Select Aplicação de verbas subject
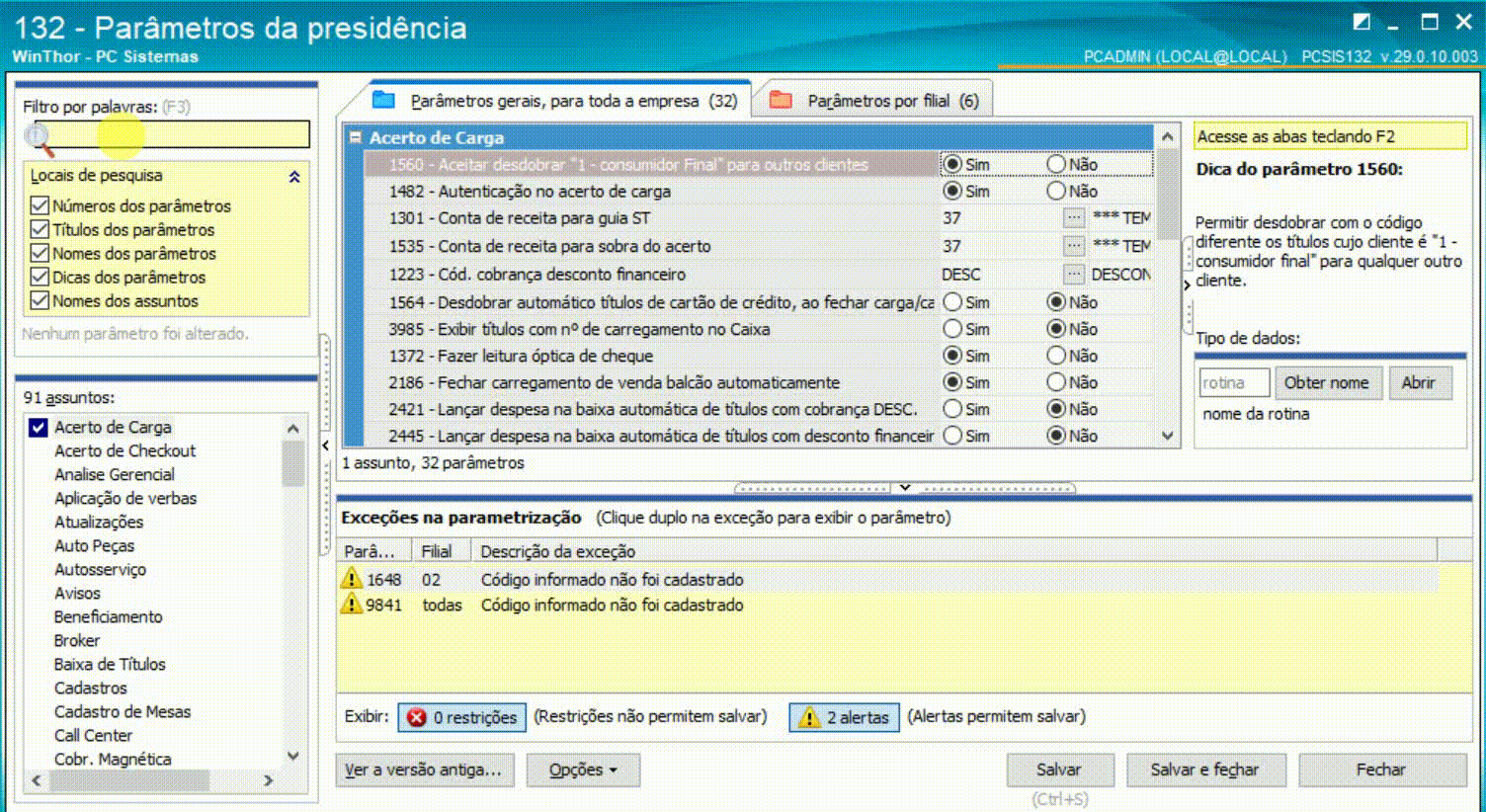Screen dimensions: 1486x812 click(x=125, y=498)
